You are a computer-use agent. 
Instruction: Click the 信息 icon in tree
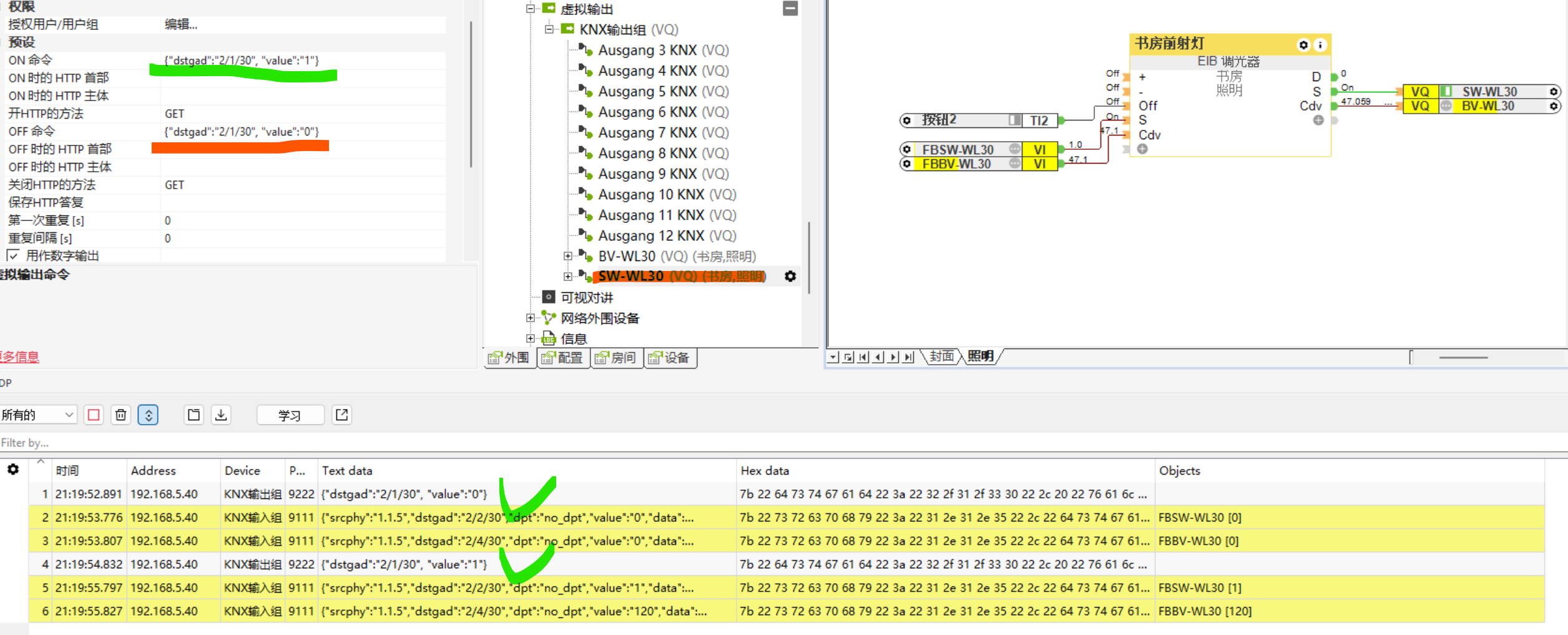tap(549, 338)
